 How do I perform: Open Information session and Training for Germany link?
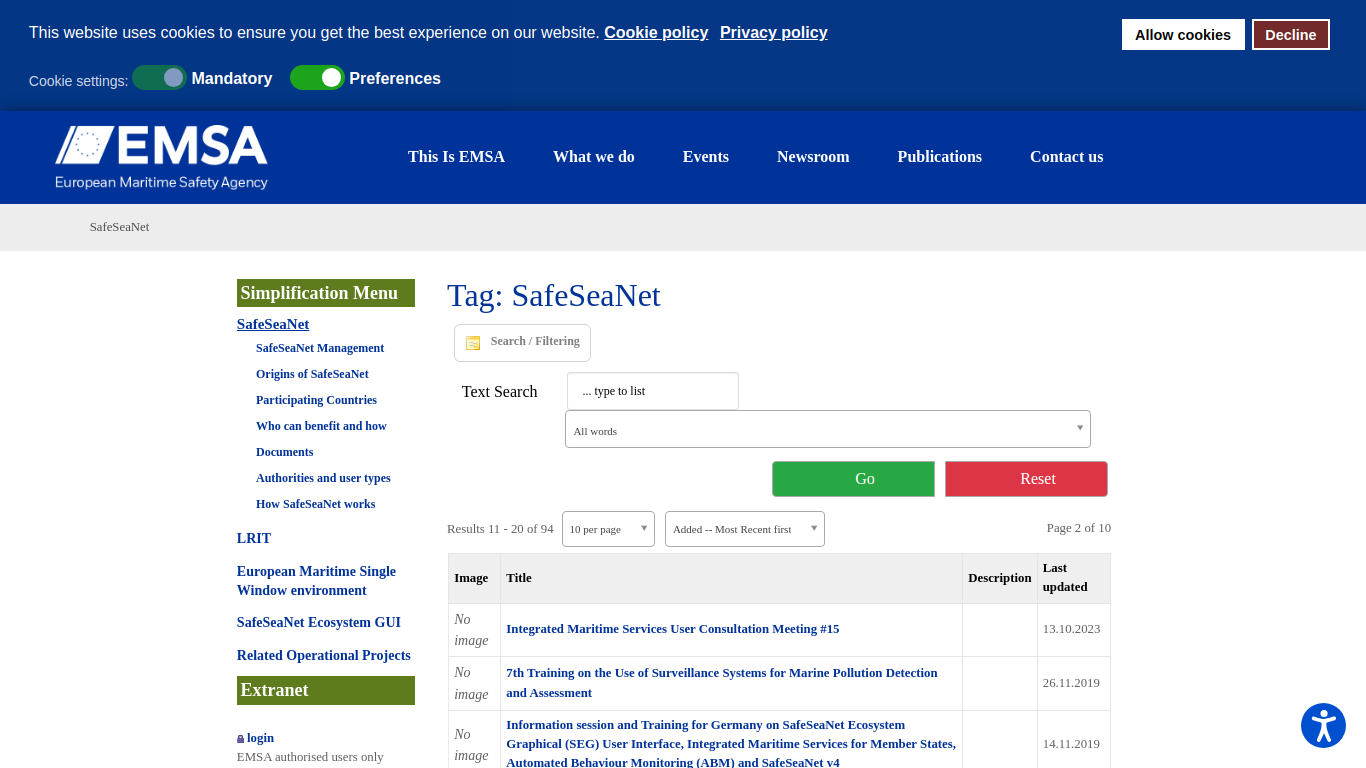coord(731,743)
